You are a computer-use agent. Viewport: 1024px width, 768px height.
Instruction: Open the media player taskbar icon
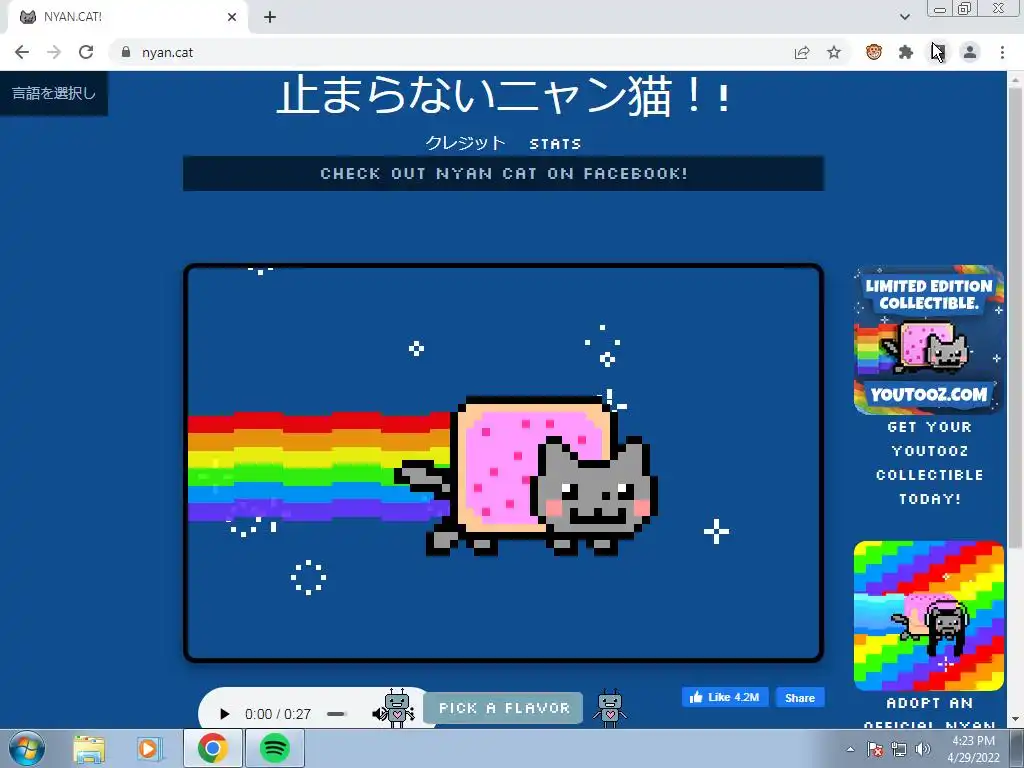tap(150, 748)
